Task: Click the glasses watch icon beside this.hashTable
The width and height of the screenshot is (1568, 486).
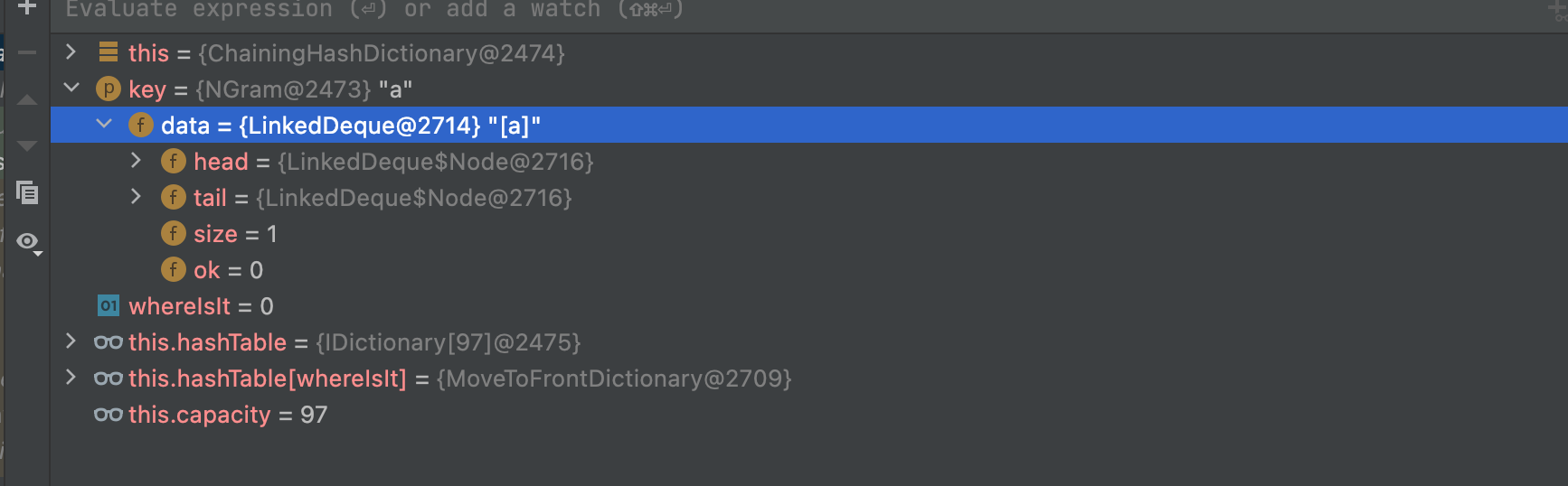Action: click(x=109, y=342)
